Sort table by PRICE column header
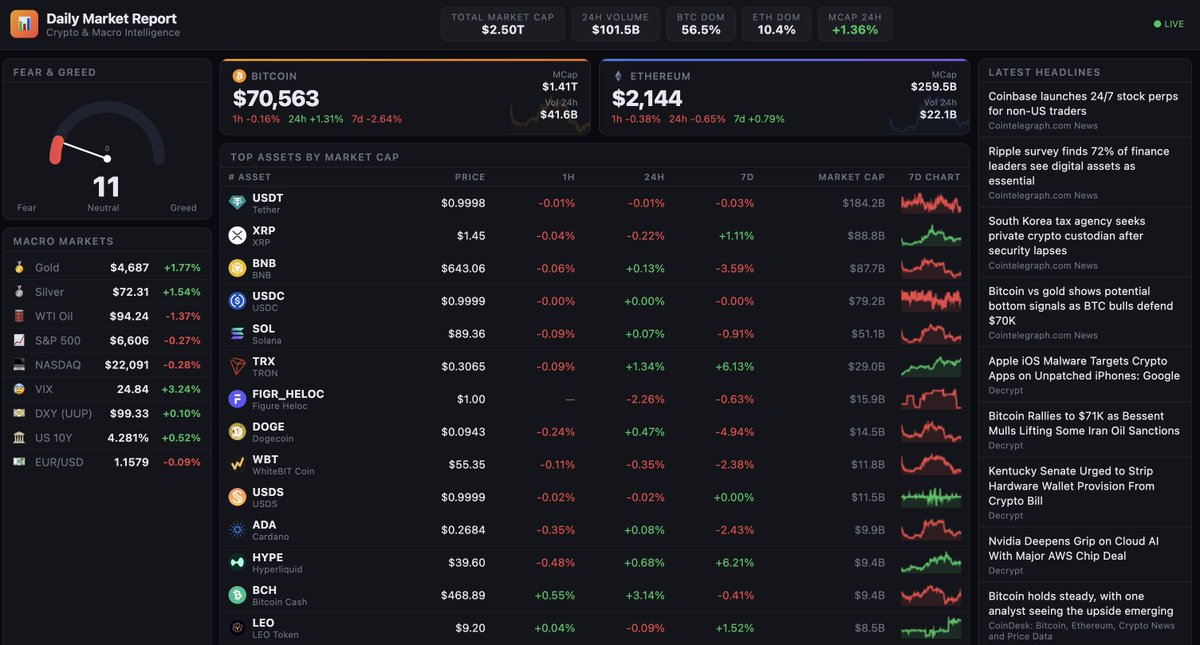1200x645 pixels. pos(470,177)
